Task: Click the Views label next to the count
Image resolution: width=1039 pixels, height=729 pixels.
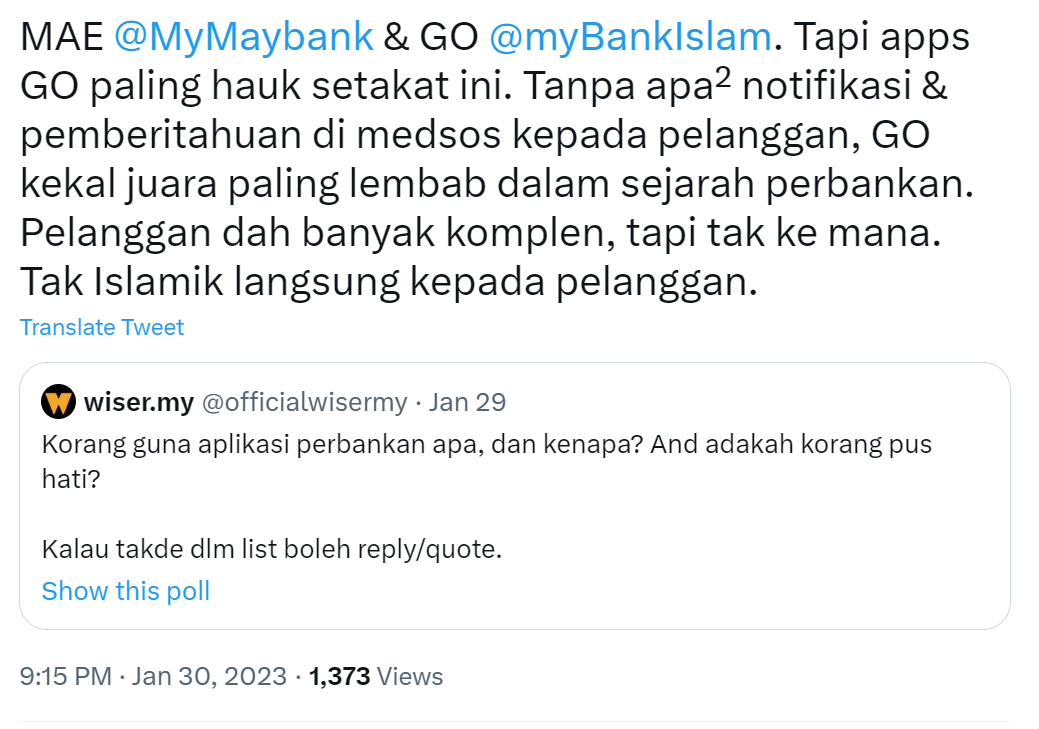Action: click(410, 676)
